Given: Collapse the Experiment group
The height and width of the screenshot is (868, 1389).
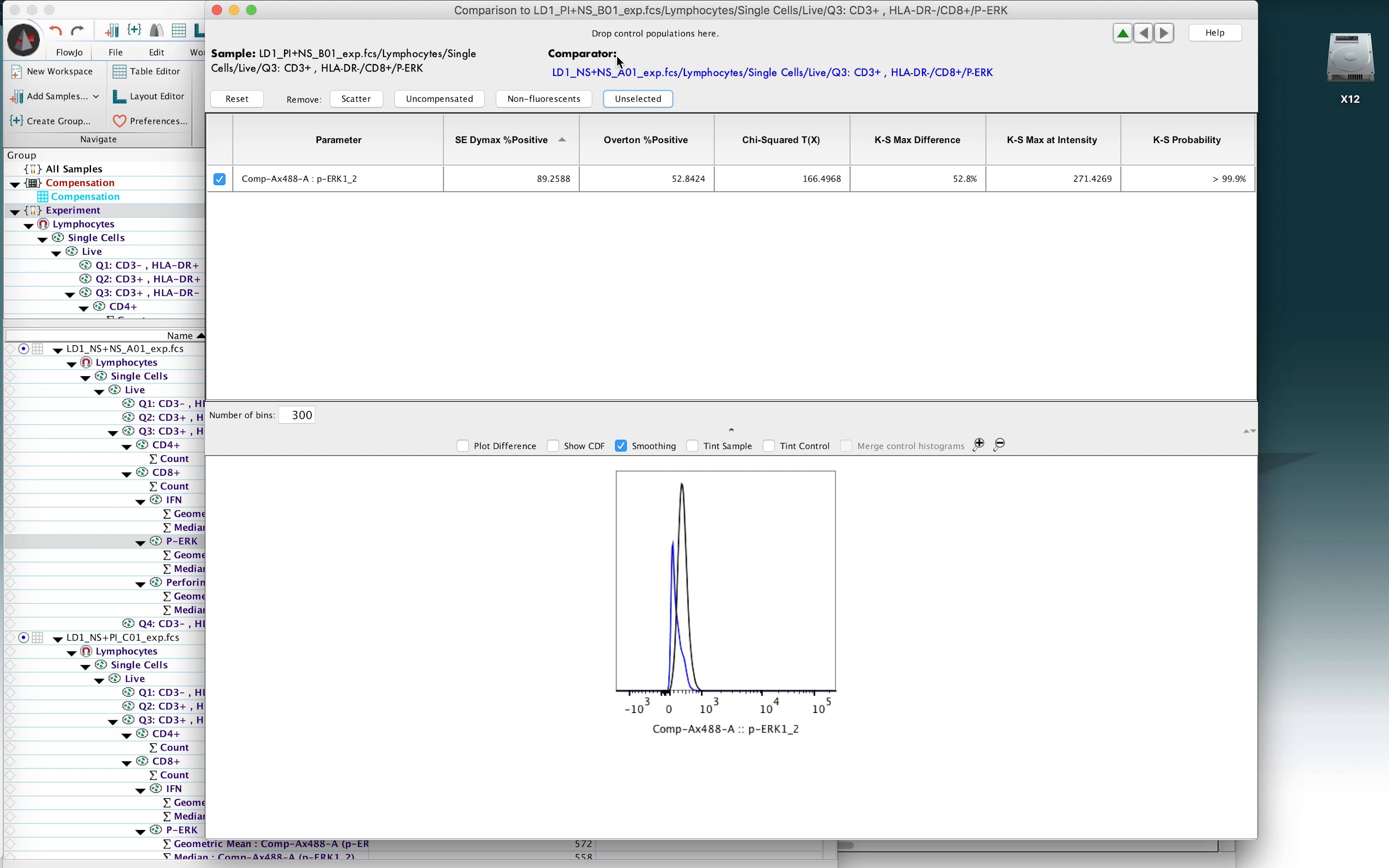Looking at the screenshot, I should coord(15,211).
